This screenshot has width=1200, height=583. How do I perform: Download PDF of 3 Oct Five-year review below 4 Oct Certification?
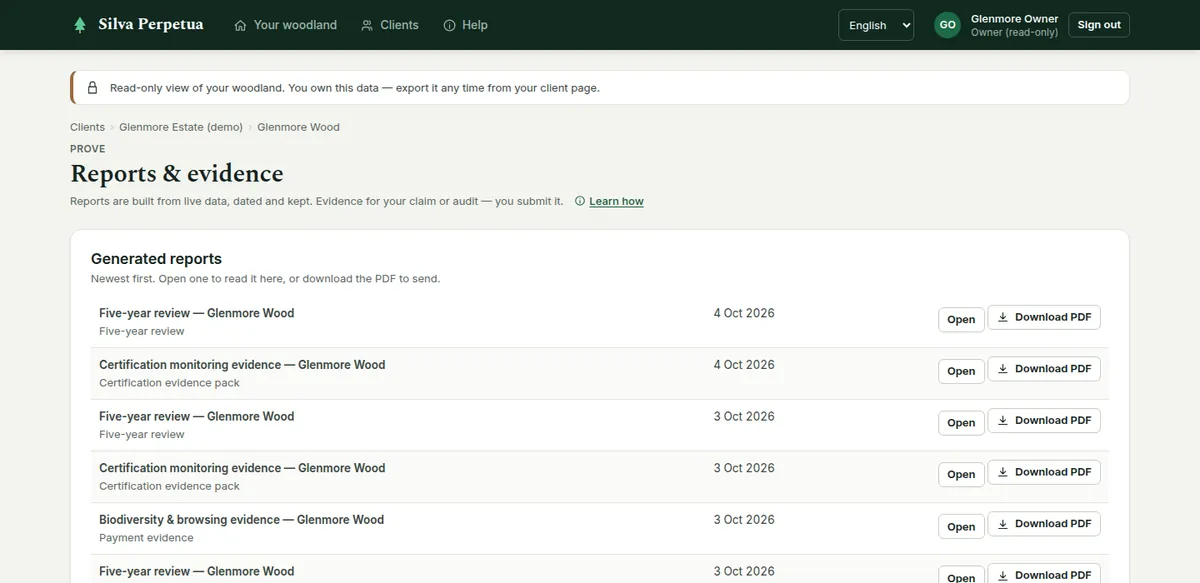tap(1044, 421)
